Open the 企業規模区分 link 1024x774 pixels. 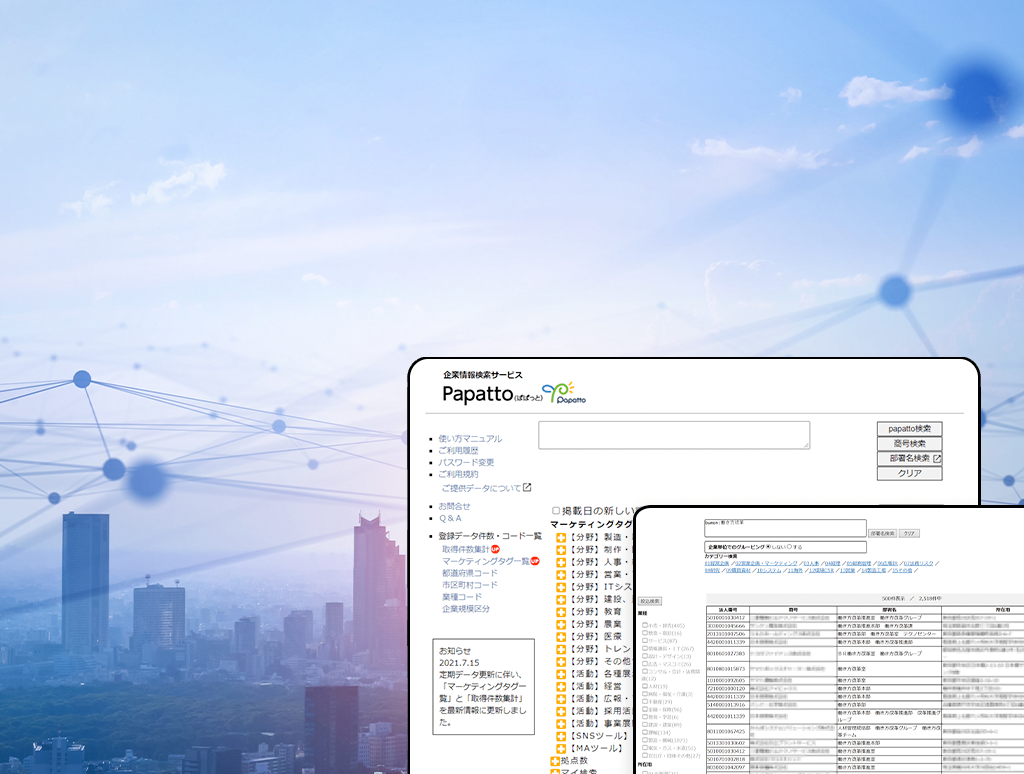pyautogui.click(x=466, y=608)
